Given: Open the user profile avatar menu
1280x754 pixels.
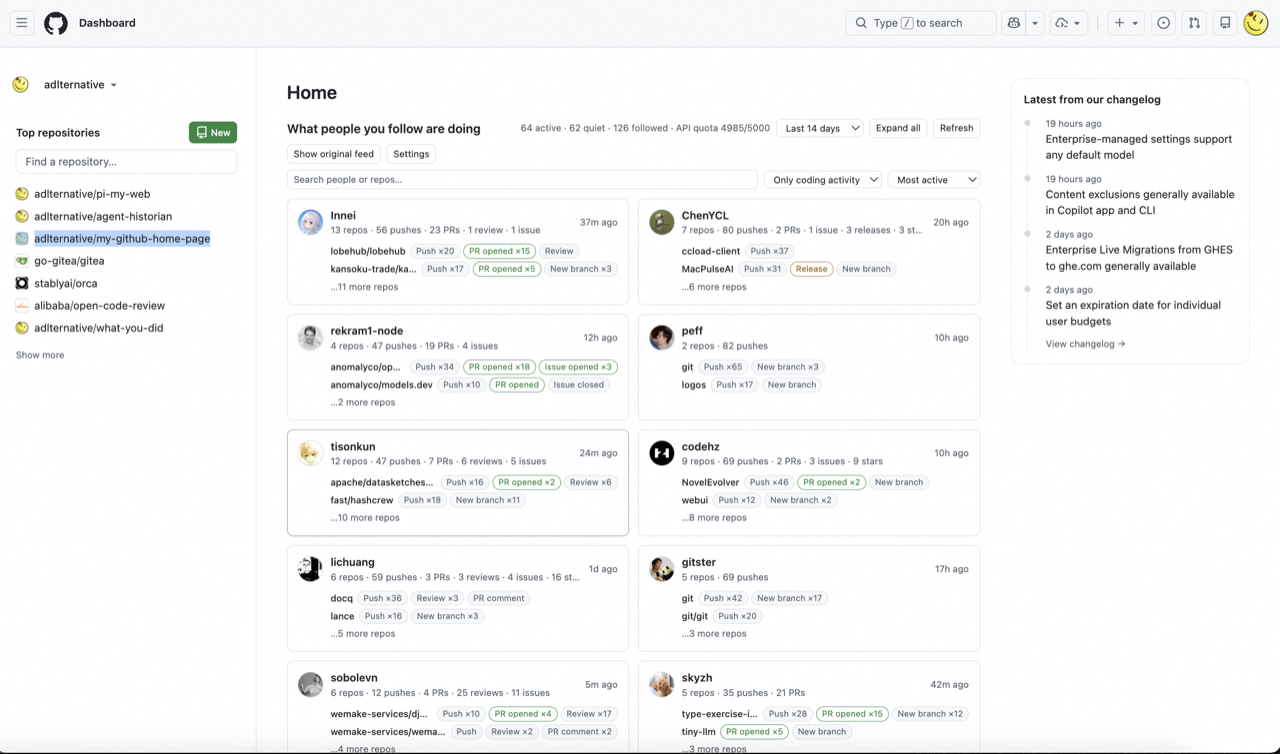Looking at the screenshot, I should point(1256,23).
